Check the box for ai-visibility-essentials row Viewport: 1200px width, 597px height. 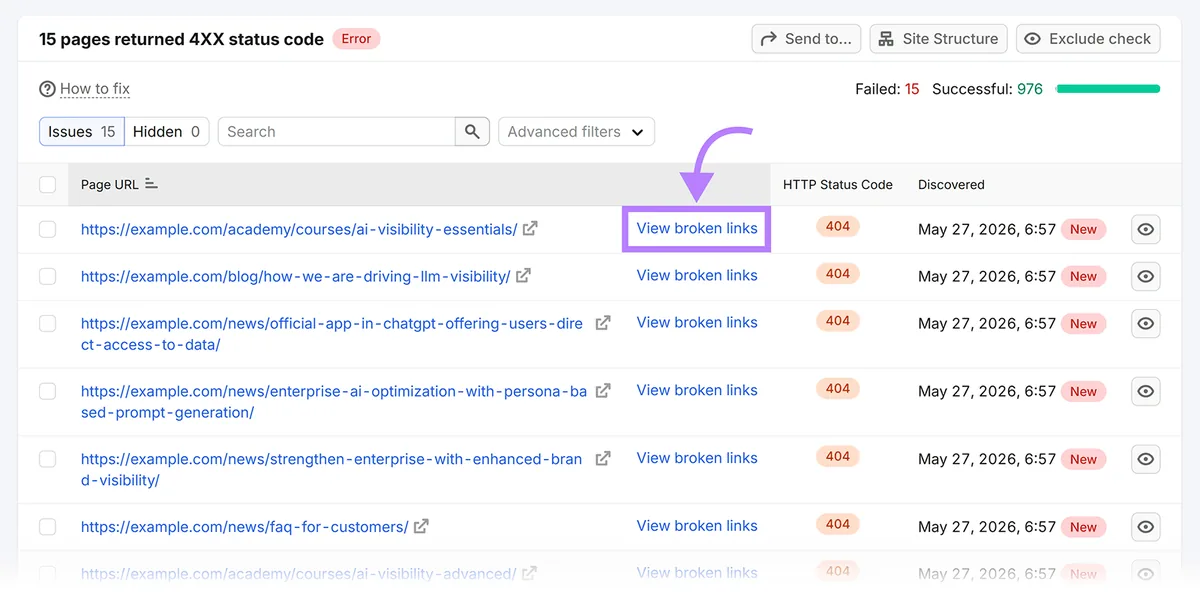tap(47, 230)
